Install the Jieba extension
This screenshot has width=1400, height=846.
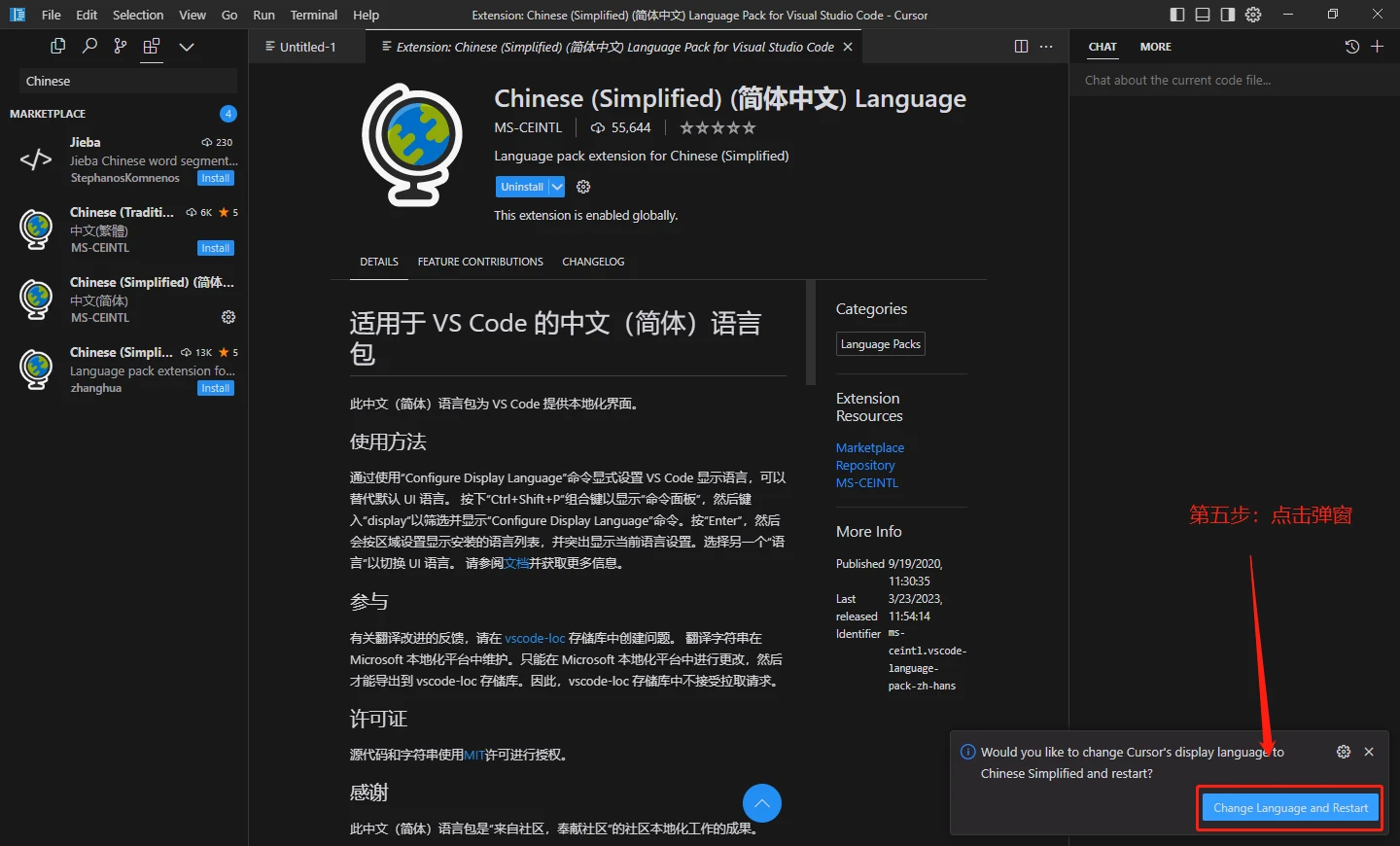pyautogui.click(x=216, y=178)
